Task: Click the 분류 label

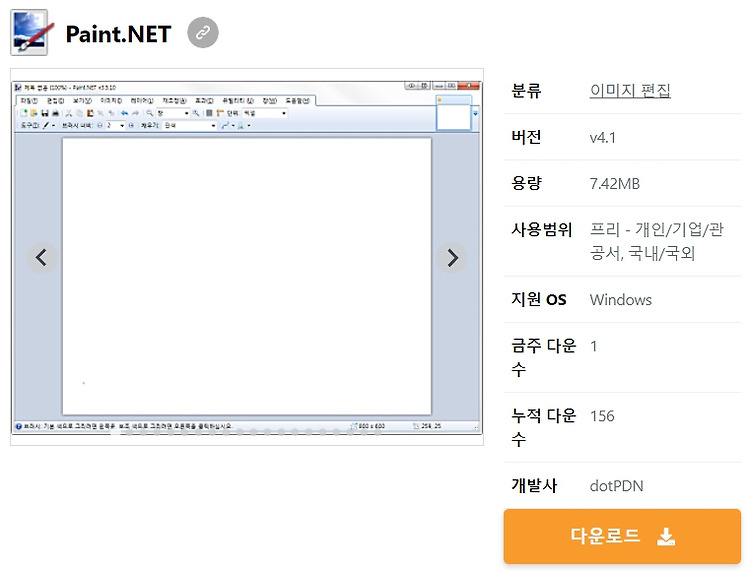Action: coord(526,90)
